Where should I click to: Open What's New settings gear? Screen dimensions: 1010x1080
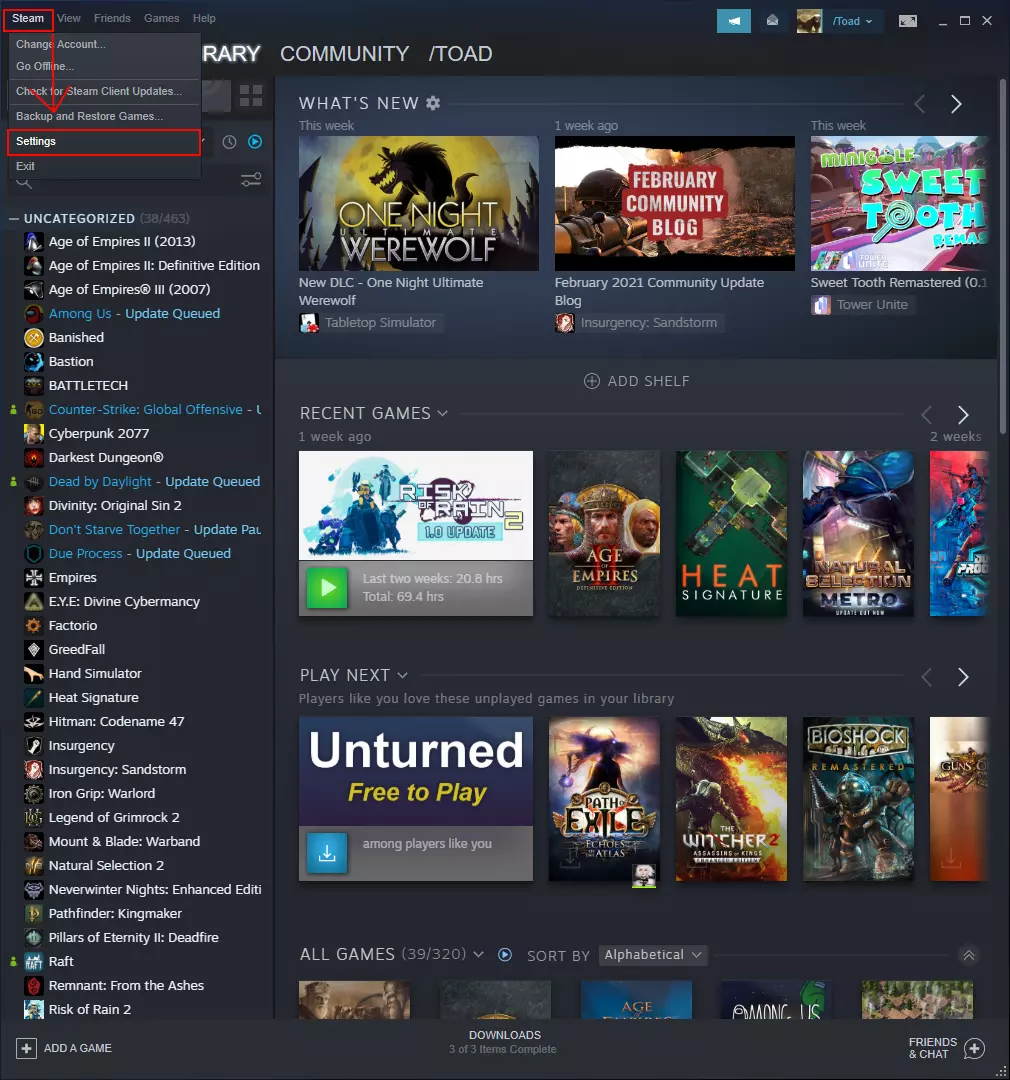433,103
